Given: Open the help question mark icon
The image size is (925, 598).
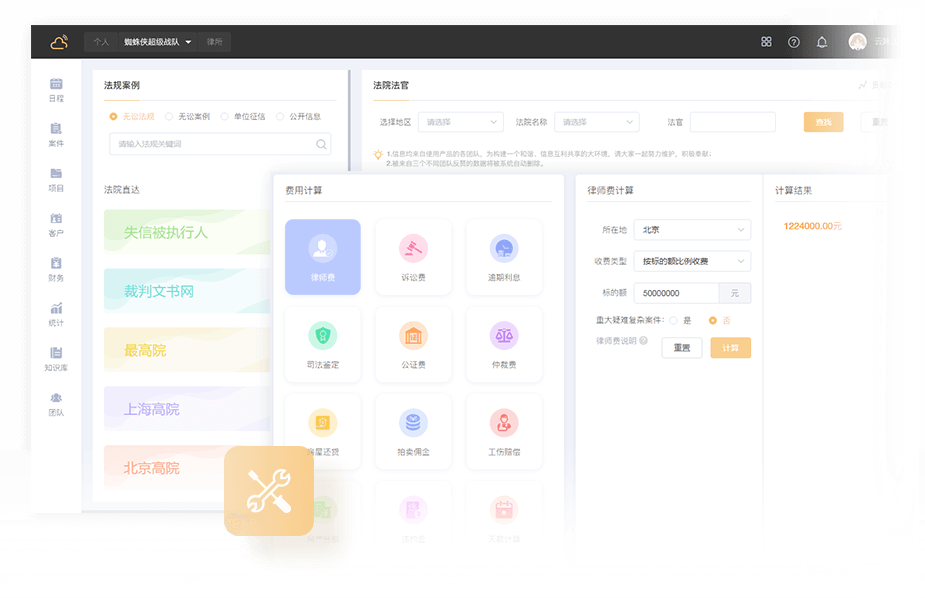Looking at the screenshot, I should point(793,42).
